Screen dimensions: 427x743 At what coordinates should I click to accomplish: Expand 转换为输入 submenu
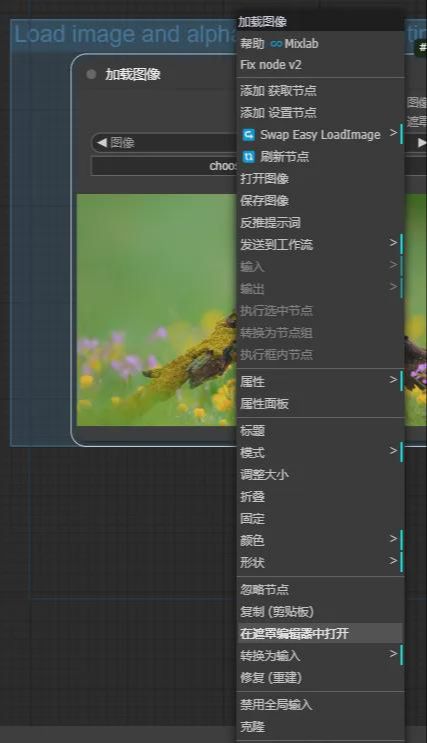[x=320, y=656]
